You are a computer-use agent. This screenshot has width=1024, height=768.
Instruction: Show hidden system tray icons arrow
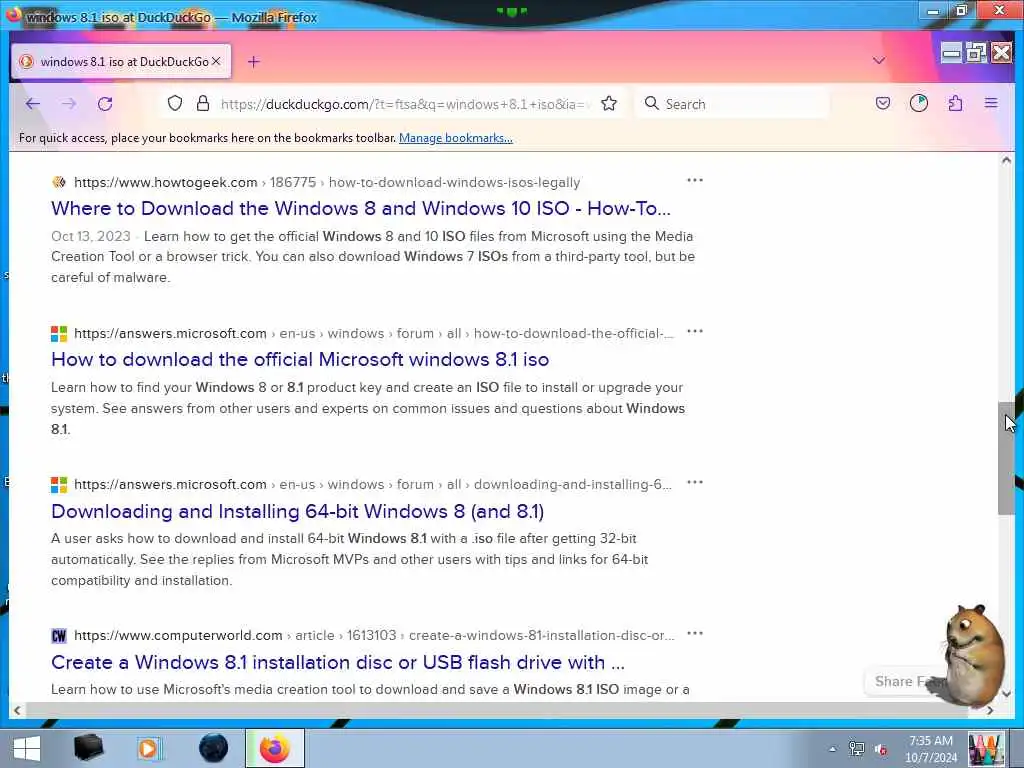click(x=832, y=750)
